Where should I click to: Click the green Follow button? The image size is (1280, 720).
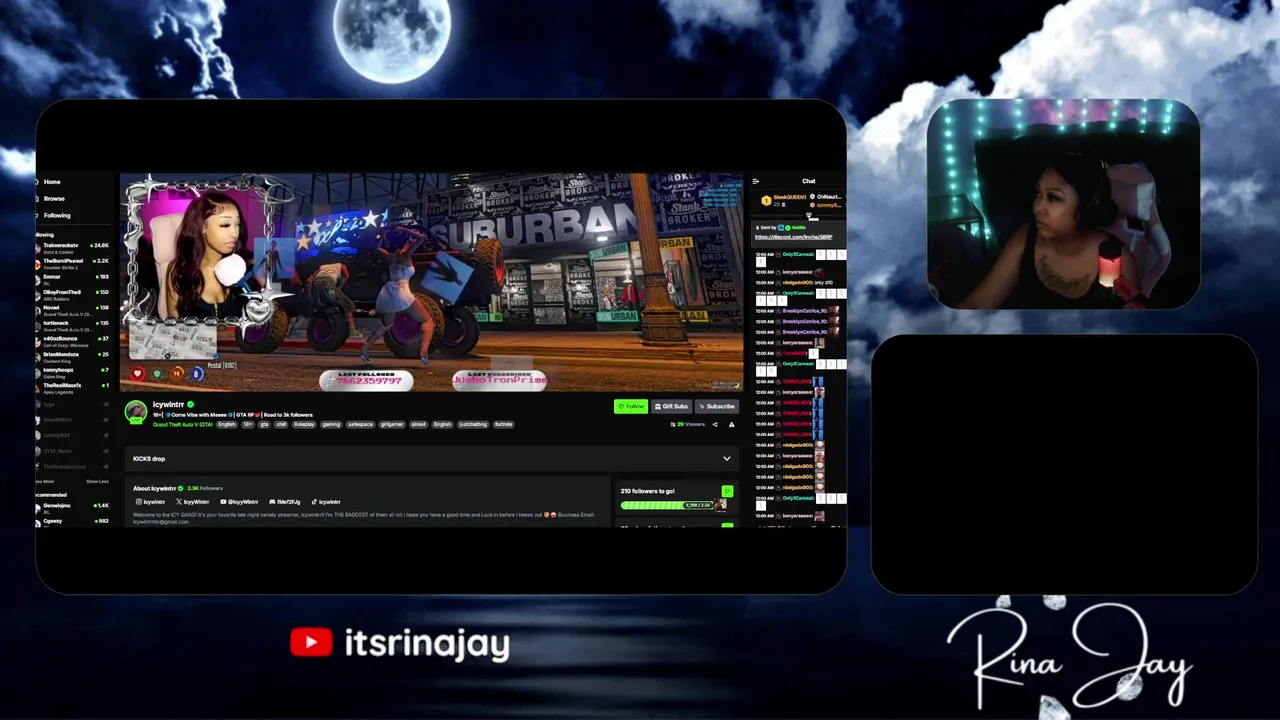(631, 406)
